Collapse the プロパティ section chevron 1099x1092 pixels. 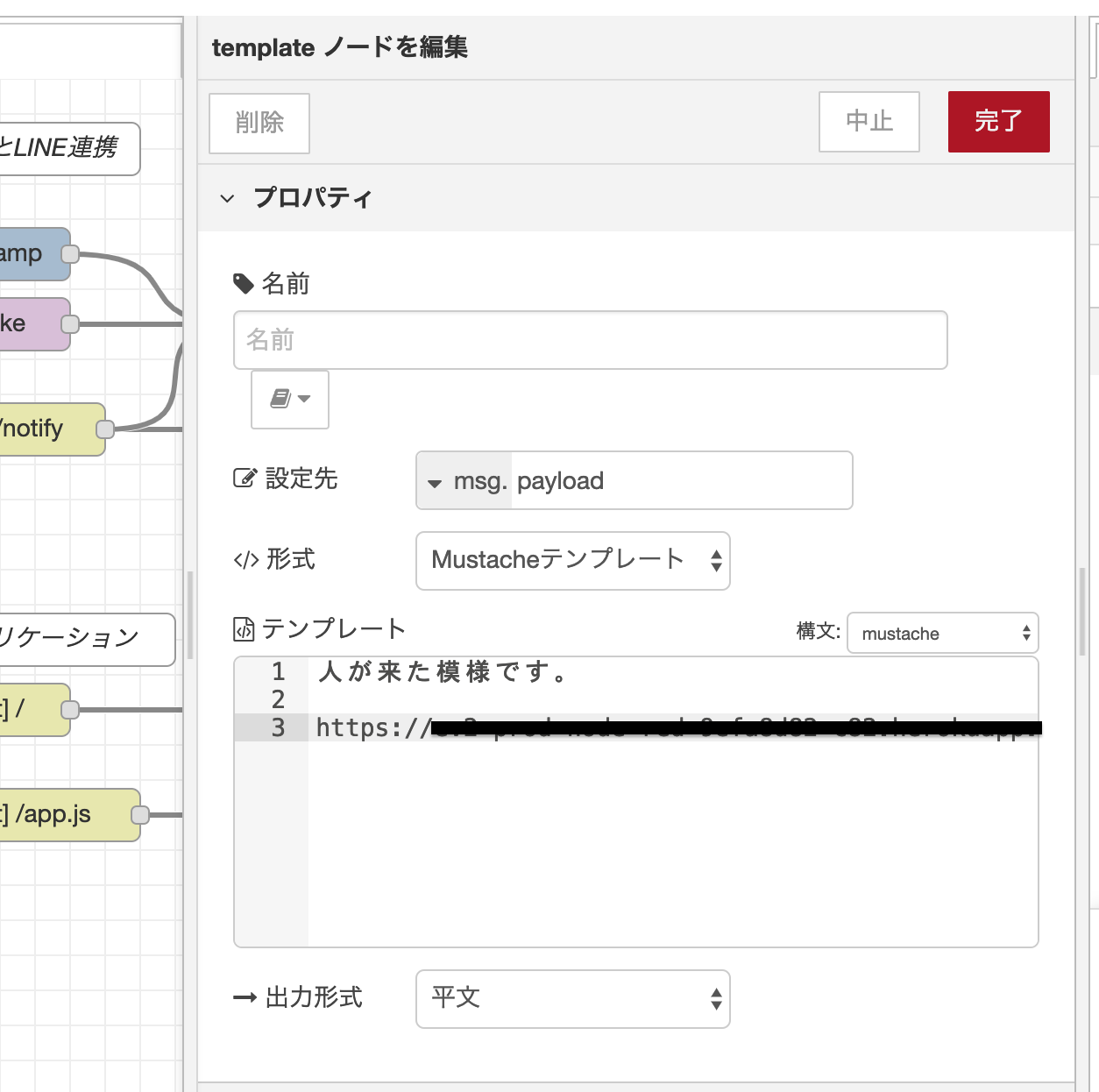click(x=228, y=199)
